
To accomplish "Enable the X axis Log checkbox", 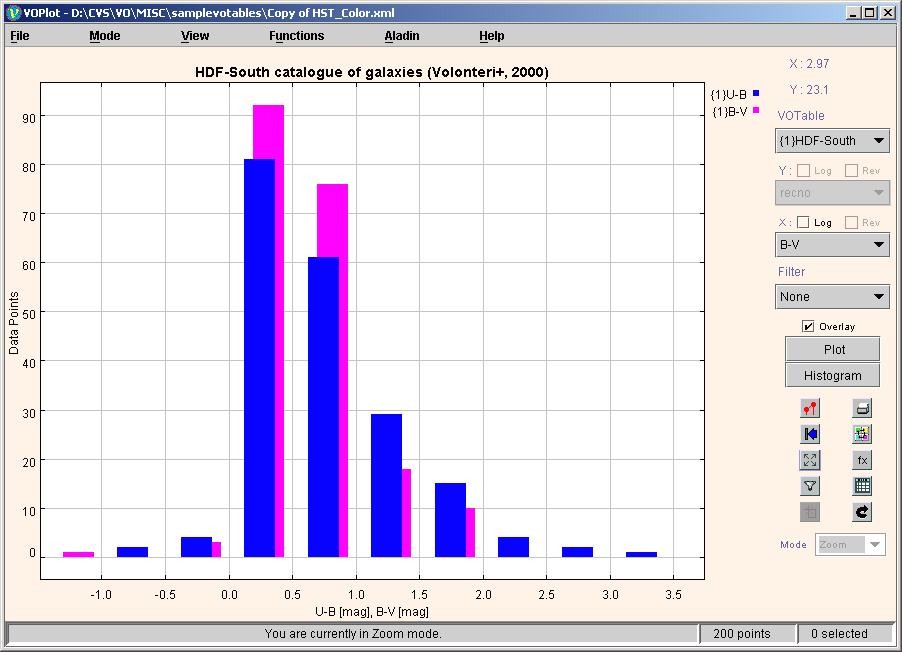I will point(803,223).
